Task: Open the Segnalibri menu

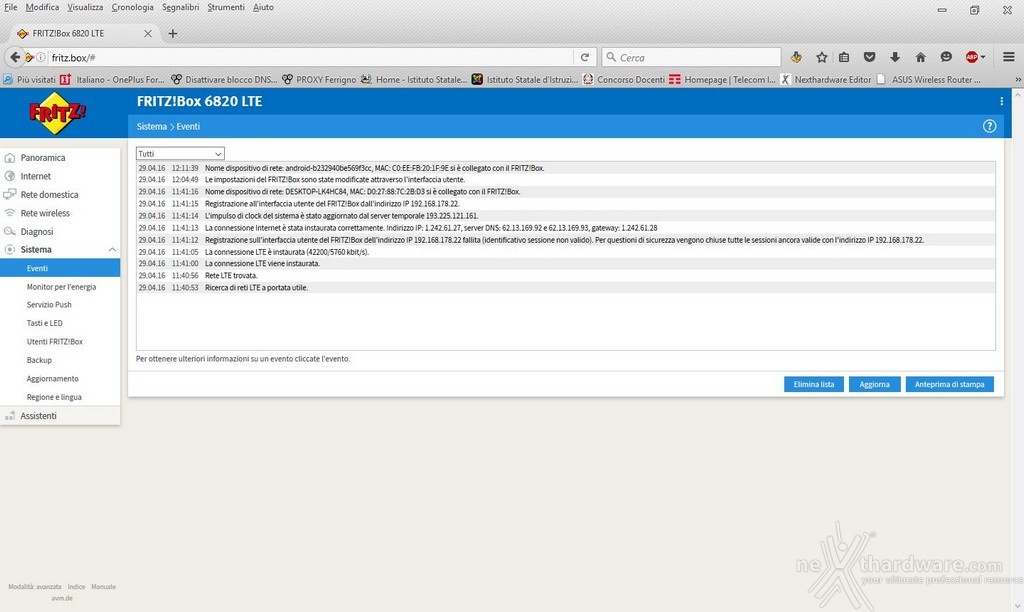Action: click(180, 7)
